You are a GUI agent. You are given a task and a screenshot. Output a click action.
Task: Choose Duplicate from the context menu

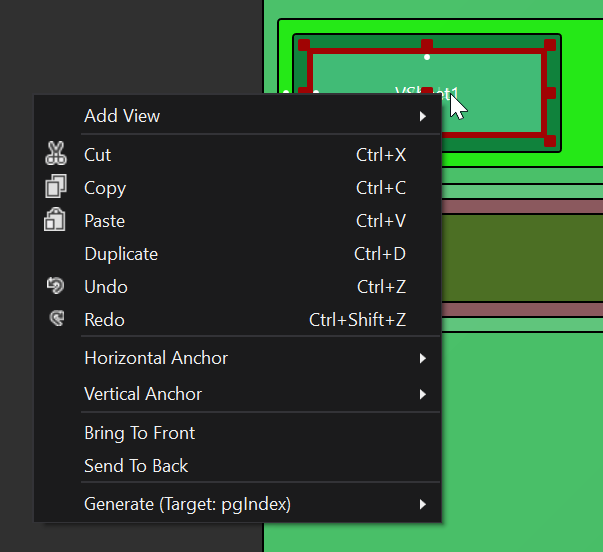click(x=121, y=254)
